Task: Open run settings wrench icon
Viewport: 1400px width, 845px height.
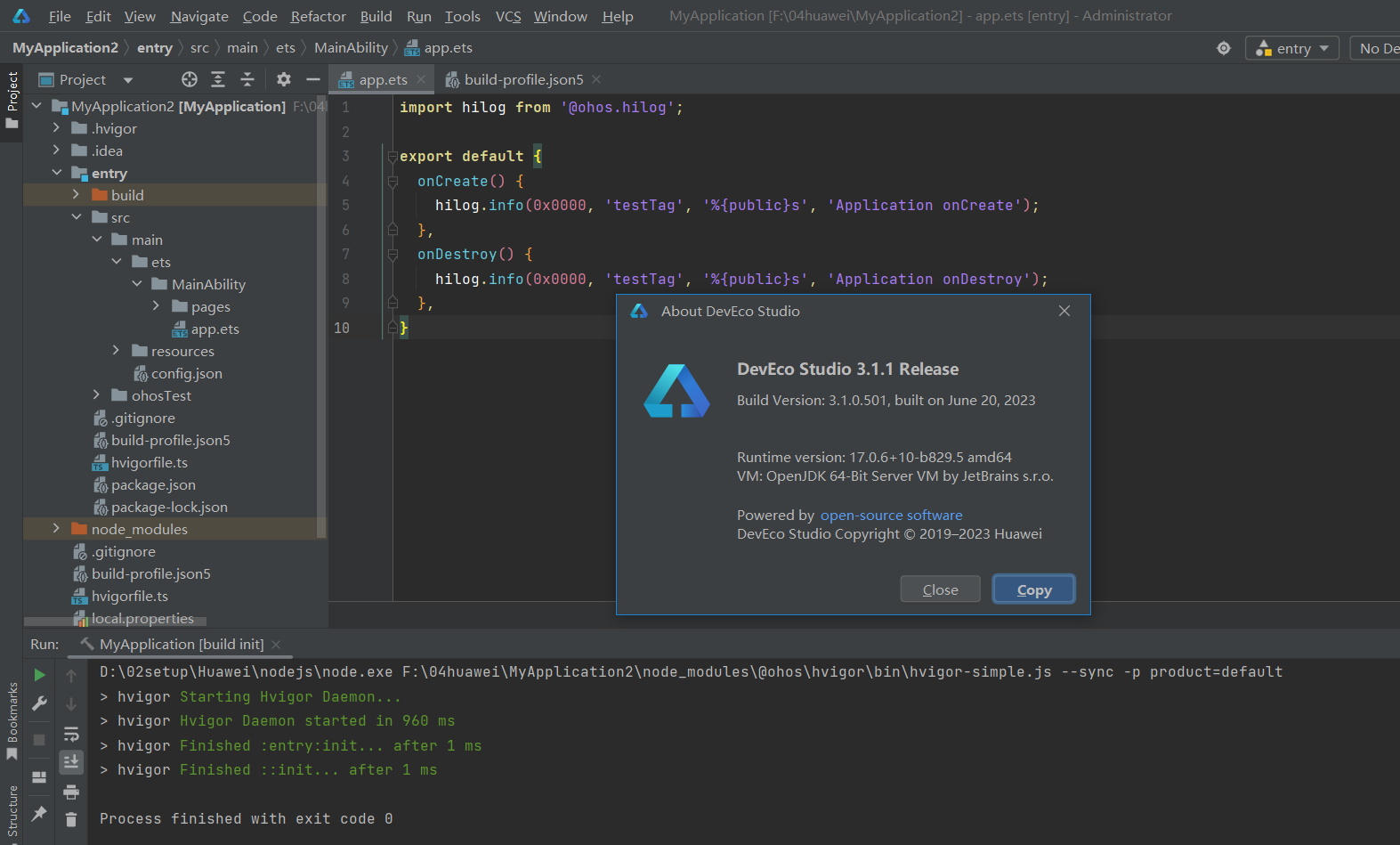Action: 39,703
